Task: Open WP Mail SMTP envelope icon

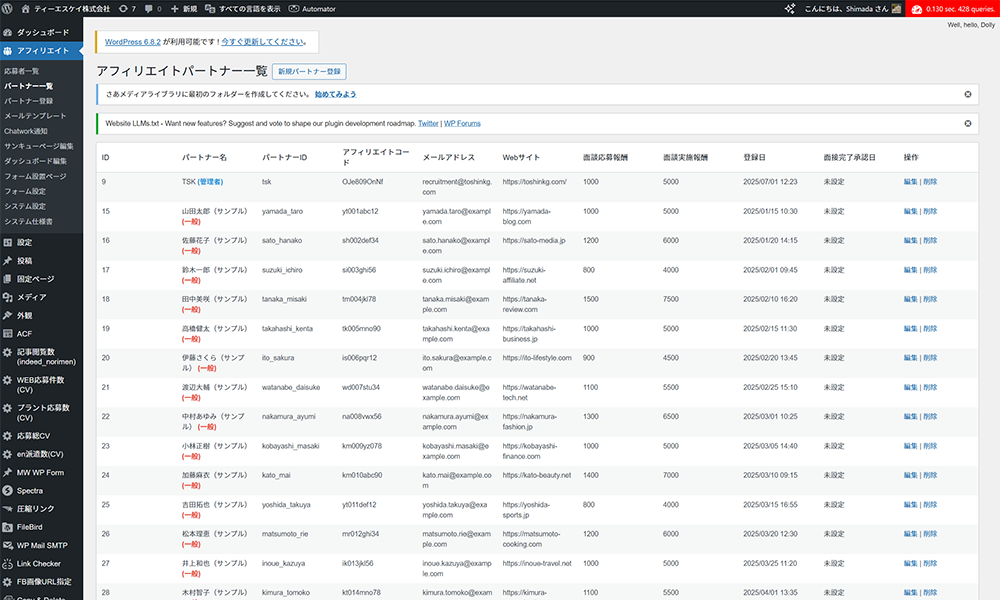Action: pos(8,546)
